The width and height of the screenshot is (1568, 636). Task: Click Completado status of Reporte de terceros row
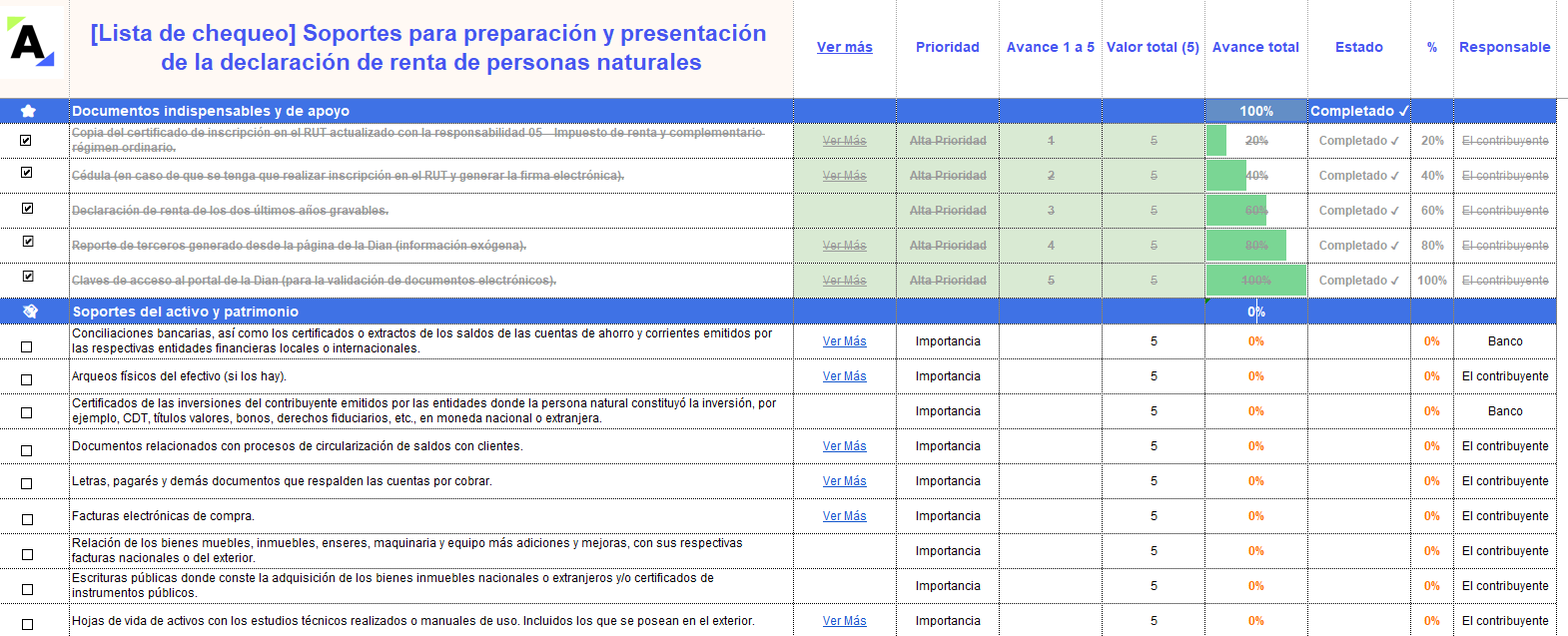1359,246
